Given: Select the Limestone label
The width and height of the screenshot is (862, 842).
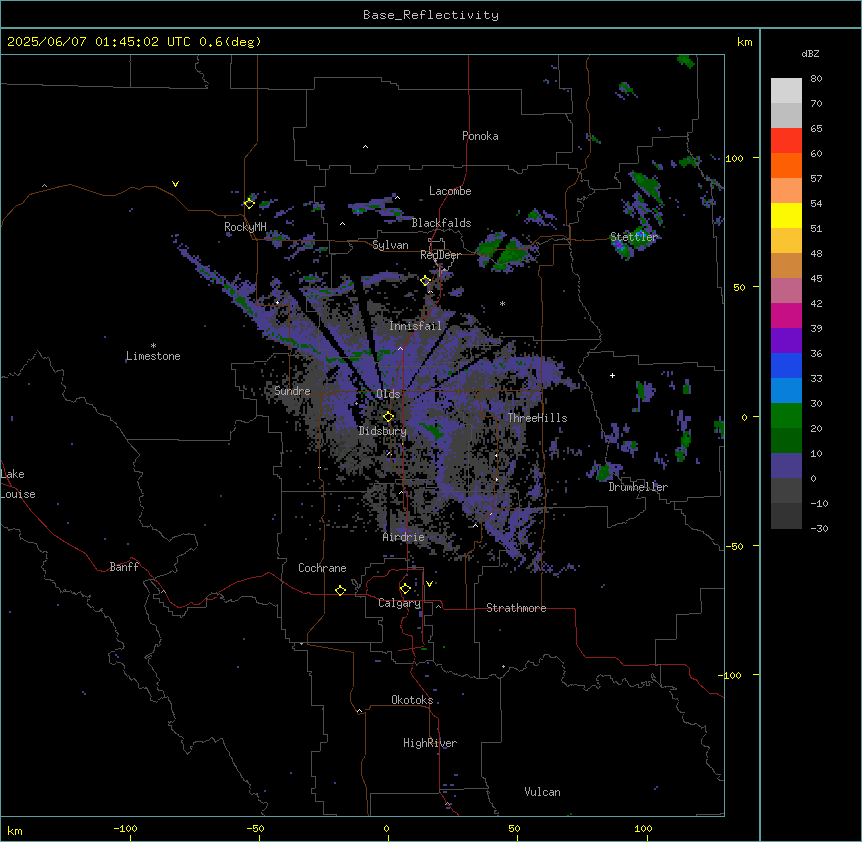Looking at the screenshot, I should (153, 356).
